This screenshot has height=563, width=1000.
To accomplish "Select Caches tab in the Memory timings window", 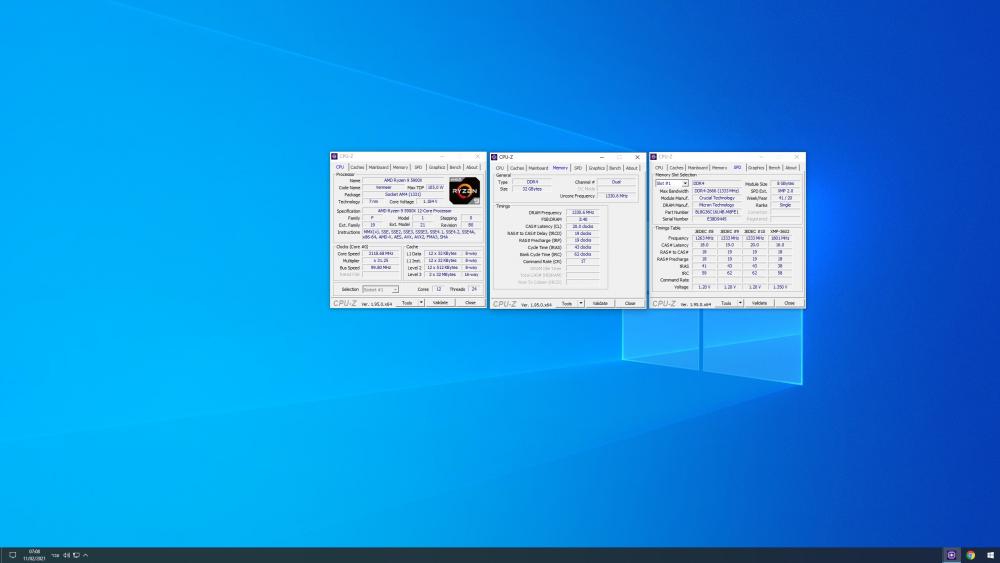I will pos(517,168).
